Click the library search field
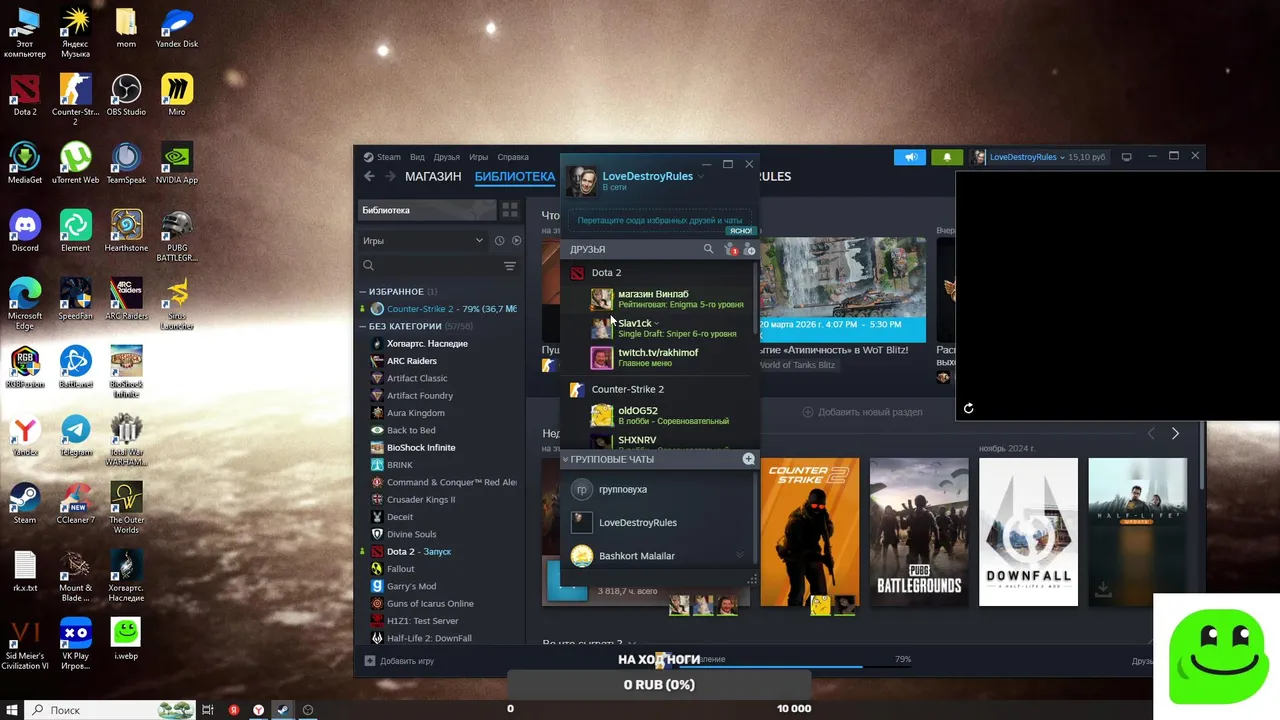The width and height of the screenshot is (1280, 720). coord(430,266)
